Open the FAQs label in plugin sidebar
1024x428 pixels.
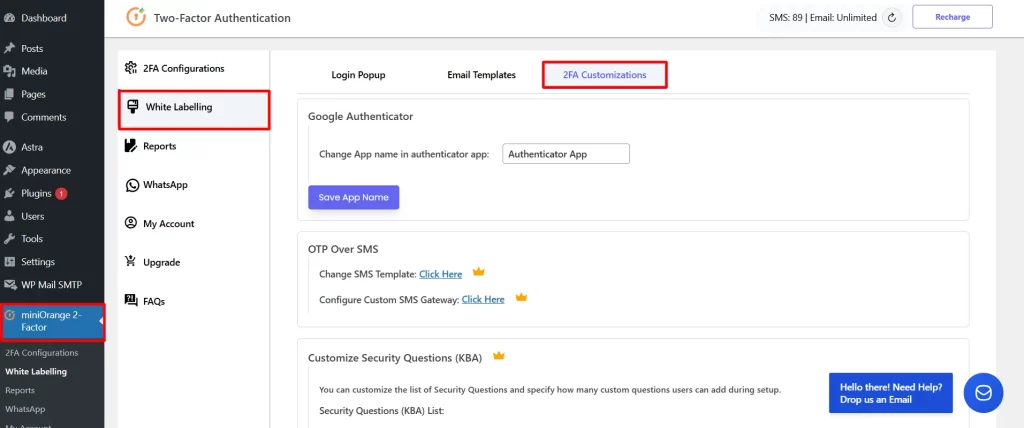pos(154,301)
